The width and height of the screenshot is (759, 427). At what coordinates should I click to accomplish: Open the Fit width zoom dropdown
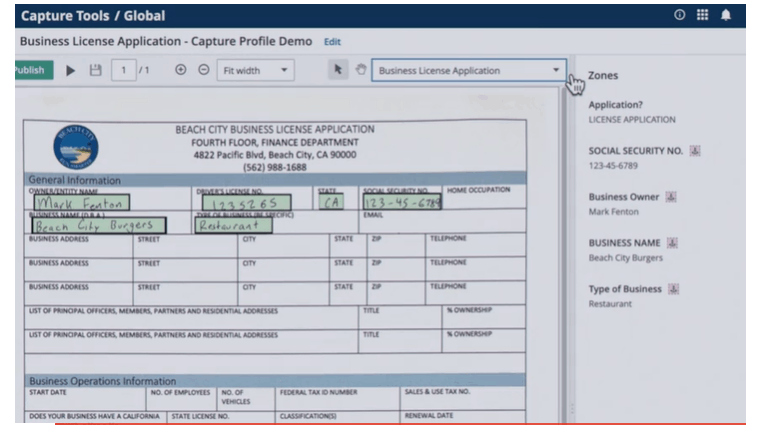coord(256,70)
